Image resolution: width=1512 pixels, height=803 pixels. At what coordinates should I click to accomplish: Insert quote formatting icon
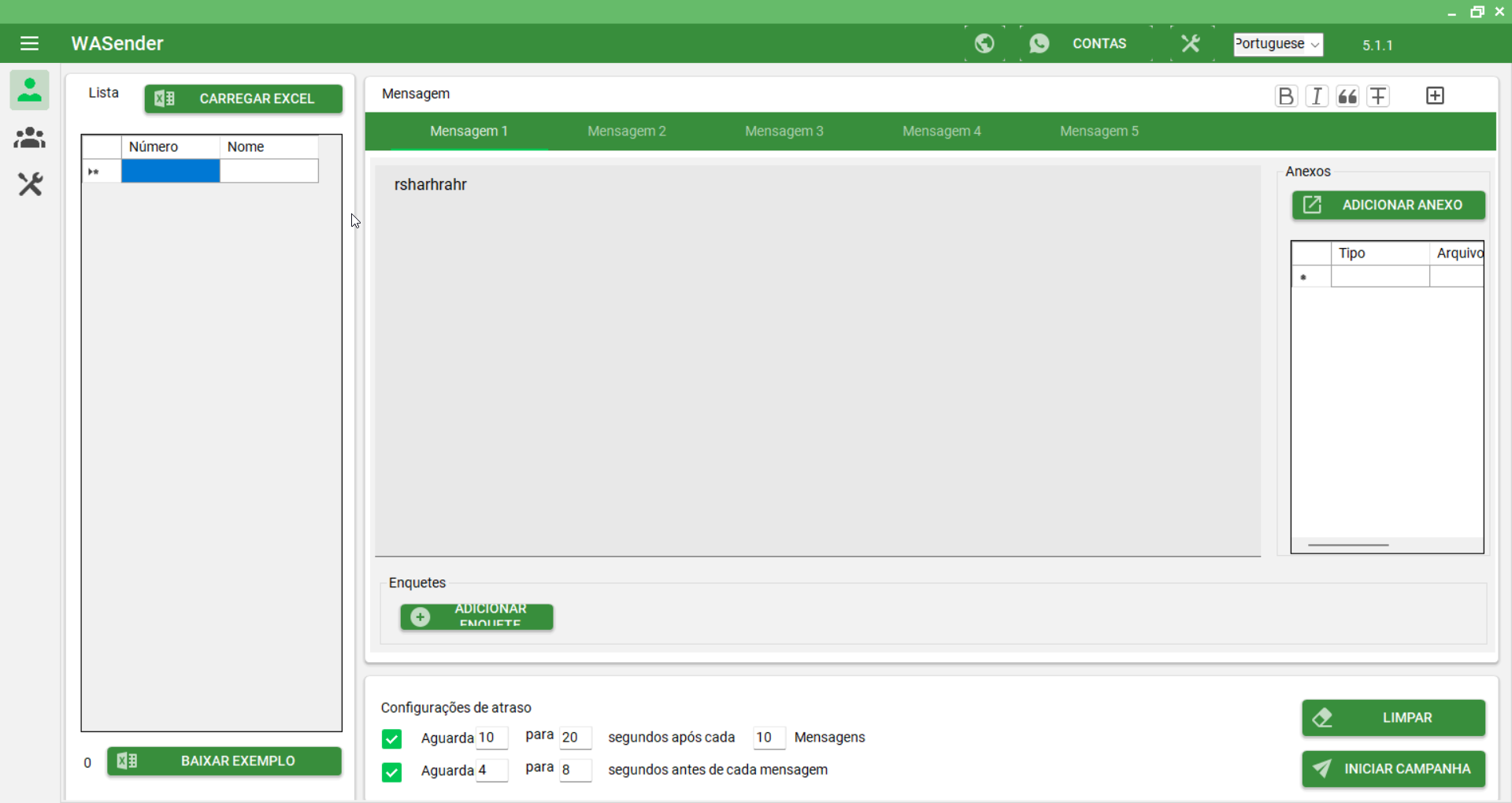coord(1347,96)
